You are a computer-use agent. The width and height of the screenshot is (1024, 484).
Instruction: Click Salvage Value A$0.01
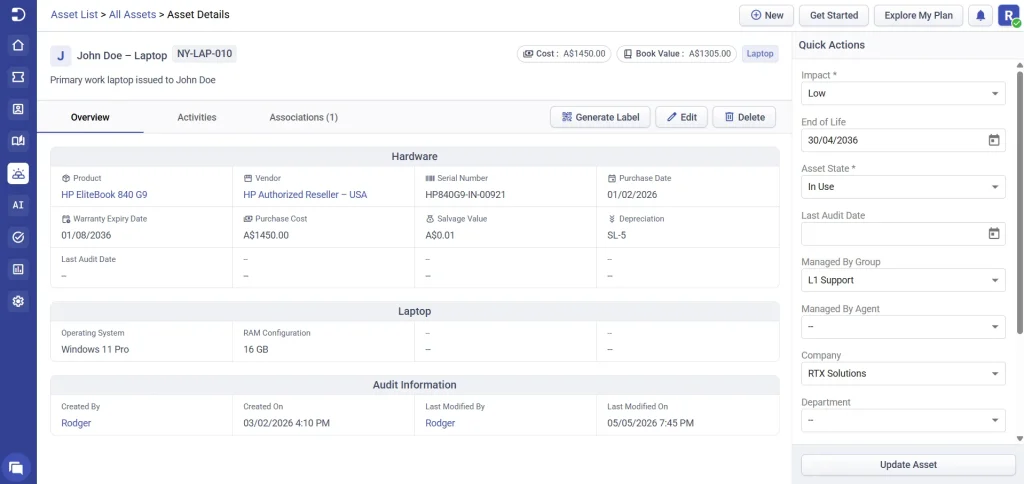[440, 235]
